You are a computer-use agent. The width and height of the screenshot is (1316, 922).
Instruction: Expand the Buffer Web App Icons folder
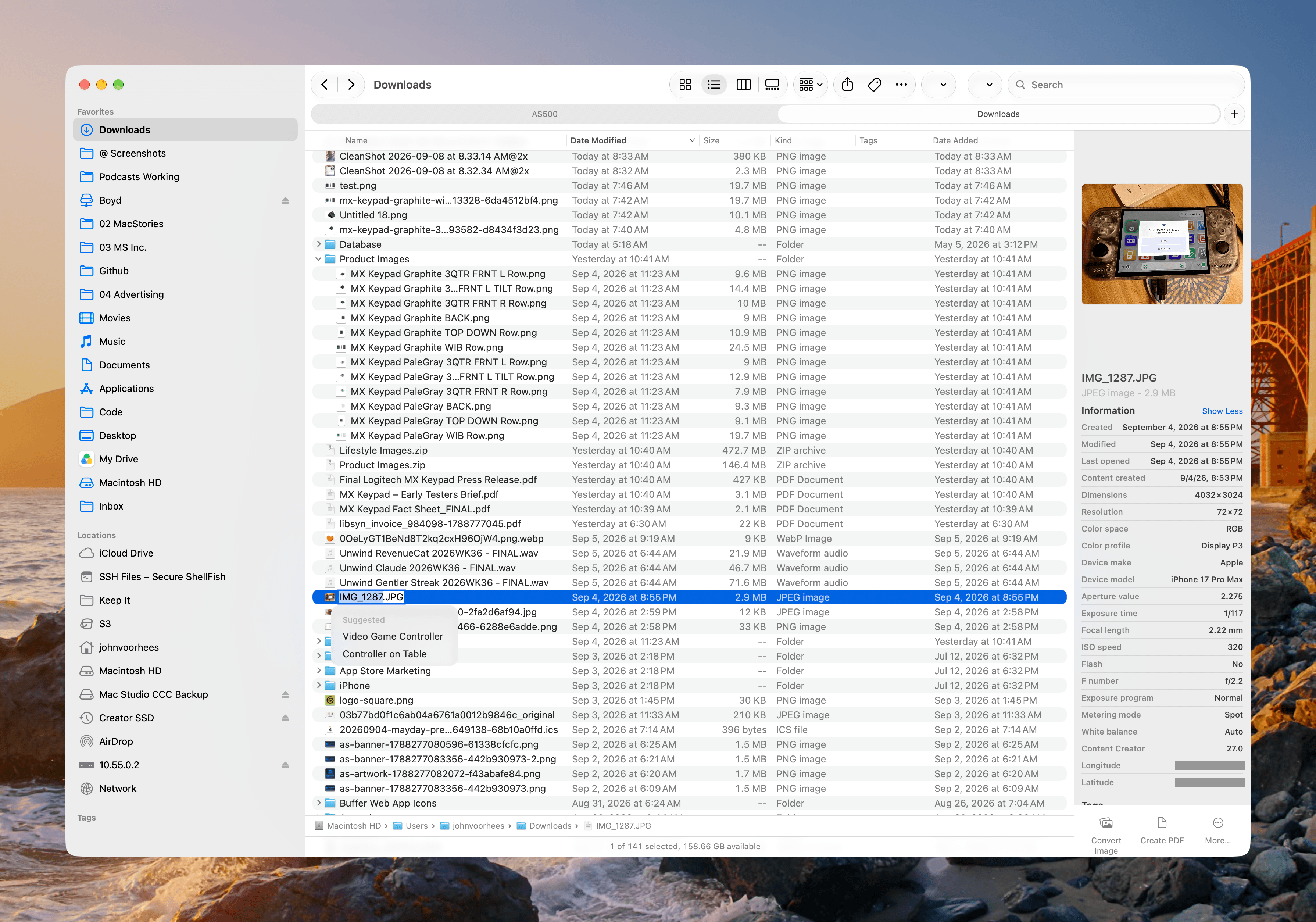[319, 803]
